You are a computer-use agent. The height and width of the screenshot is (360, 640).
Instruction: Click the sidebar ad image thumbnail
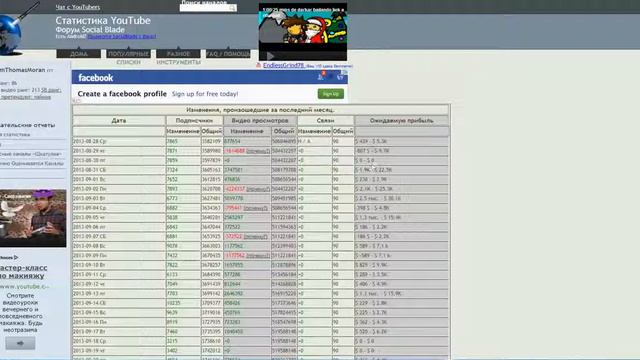[x=33, y=218]
